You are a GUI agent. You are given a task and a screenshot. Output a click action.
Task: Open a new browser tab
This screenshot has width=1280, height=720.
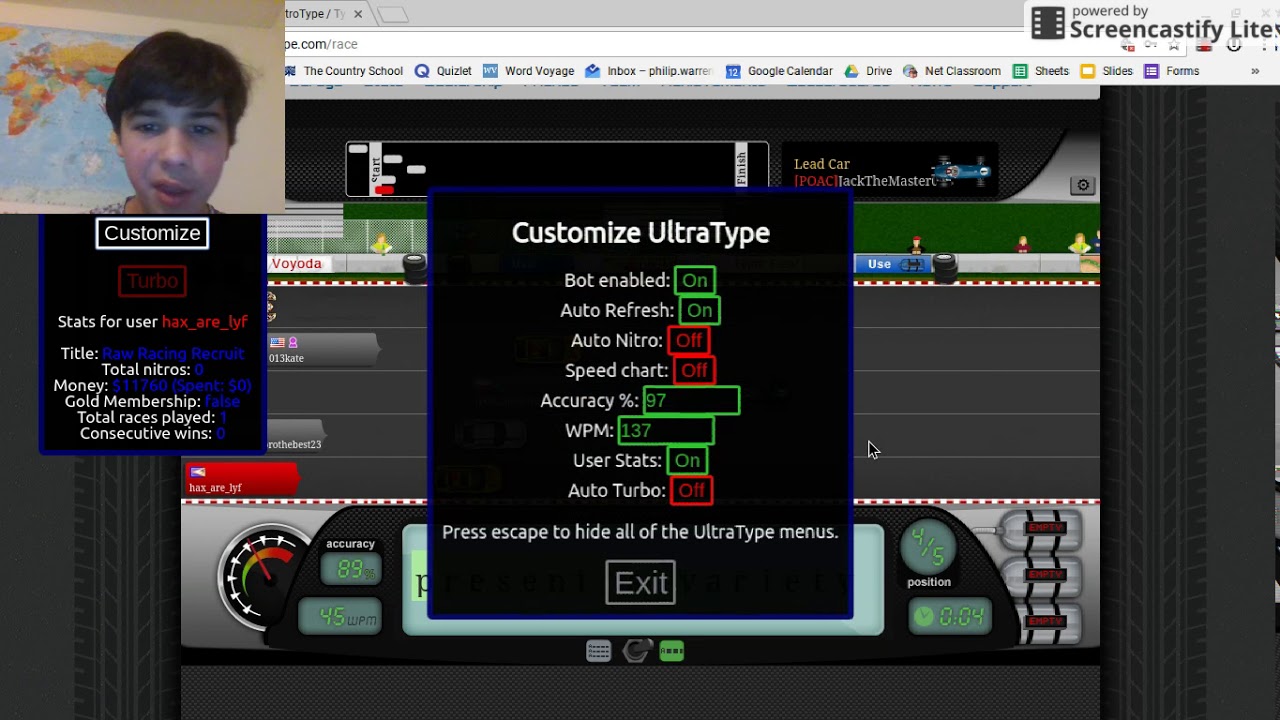coord(393,14)
